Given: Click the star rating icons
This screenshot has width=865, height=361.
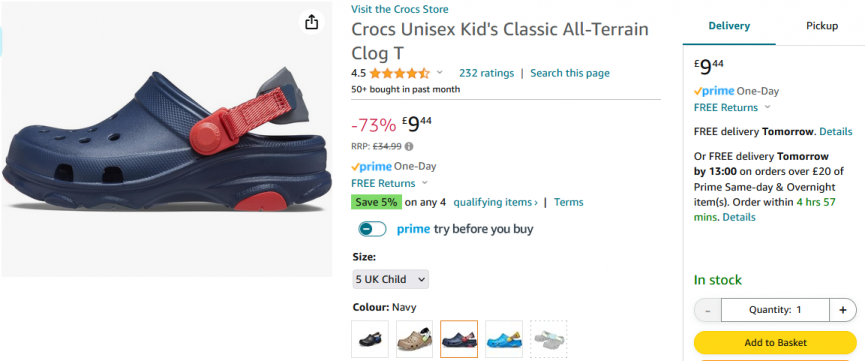Looking at the screenshot, I should (x=399, y=73).
